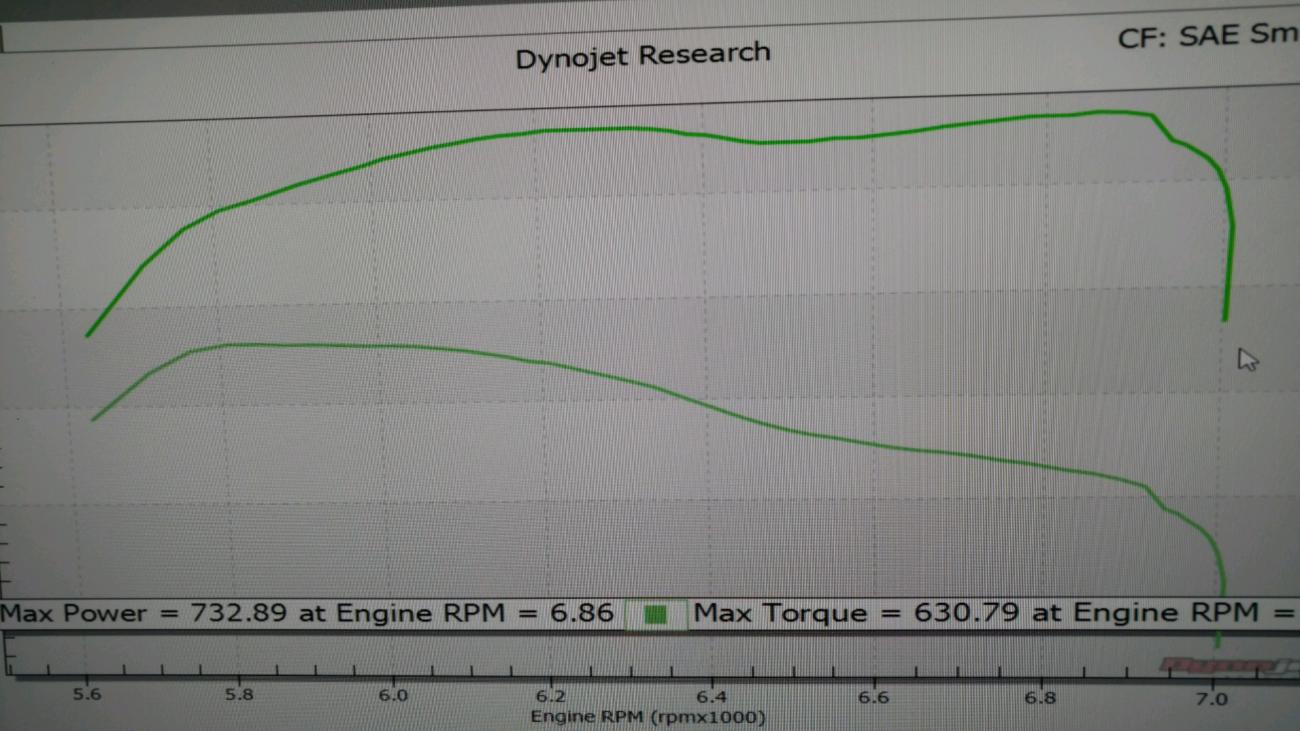Click the 6.8 tick on RPM axis
The image size is (1300, 731).
pos(1040,697)
